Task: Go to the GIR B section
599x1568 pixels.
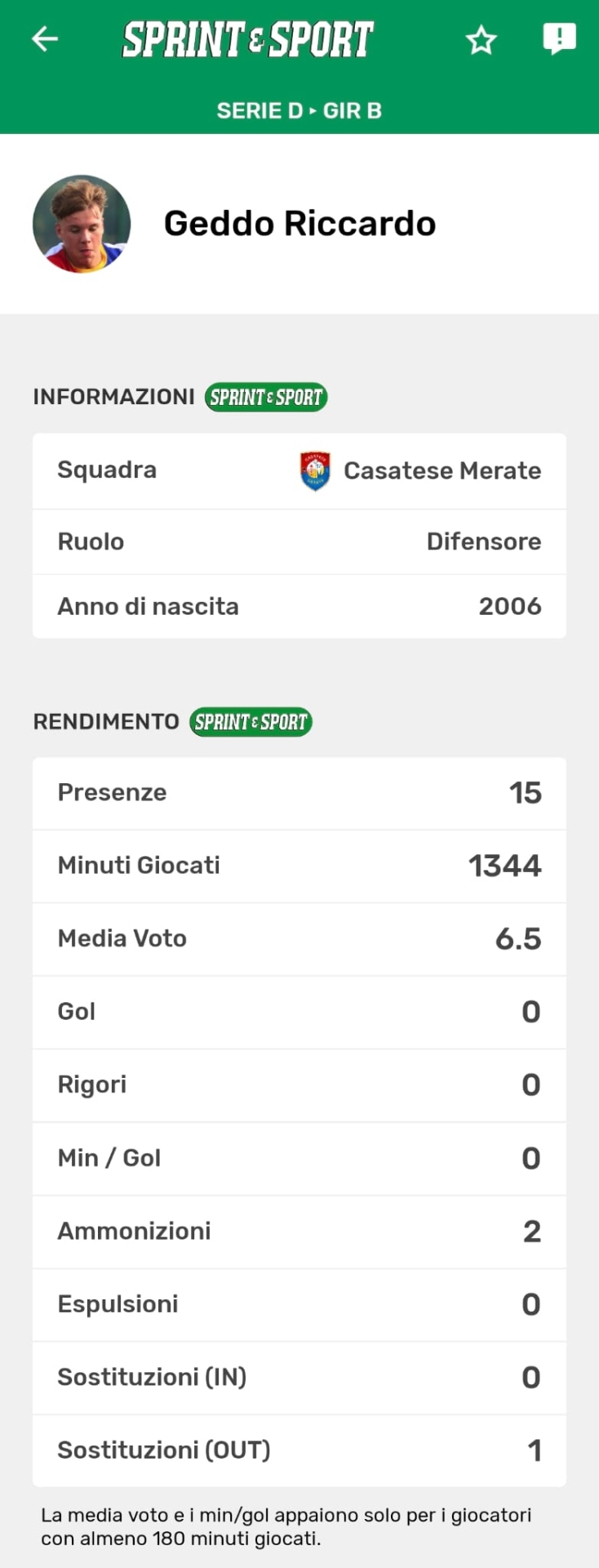Action: 353,111
